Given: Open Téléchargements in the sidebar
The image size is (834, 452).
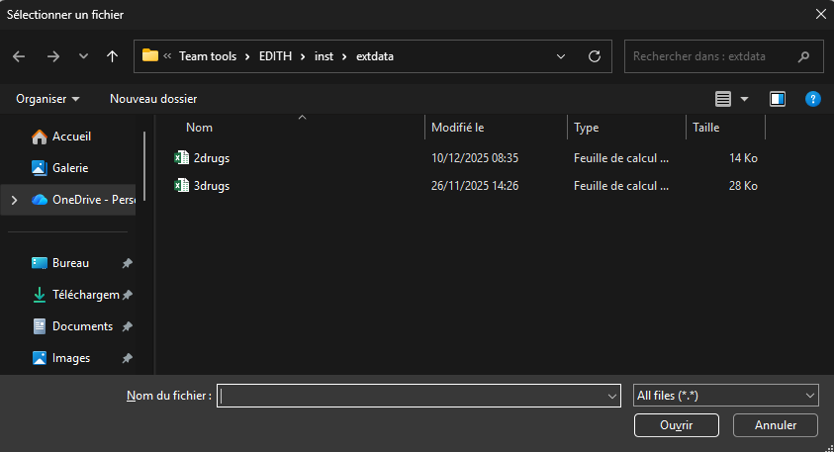Looking at the screenshot, I should tap(84, 295).
